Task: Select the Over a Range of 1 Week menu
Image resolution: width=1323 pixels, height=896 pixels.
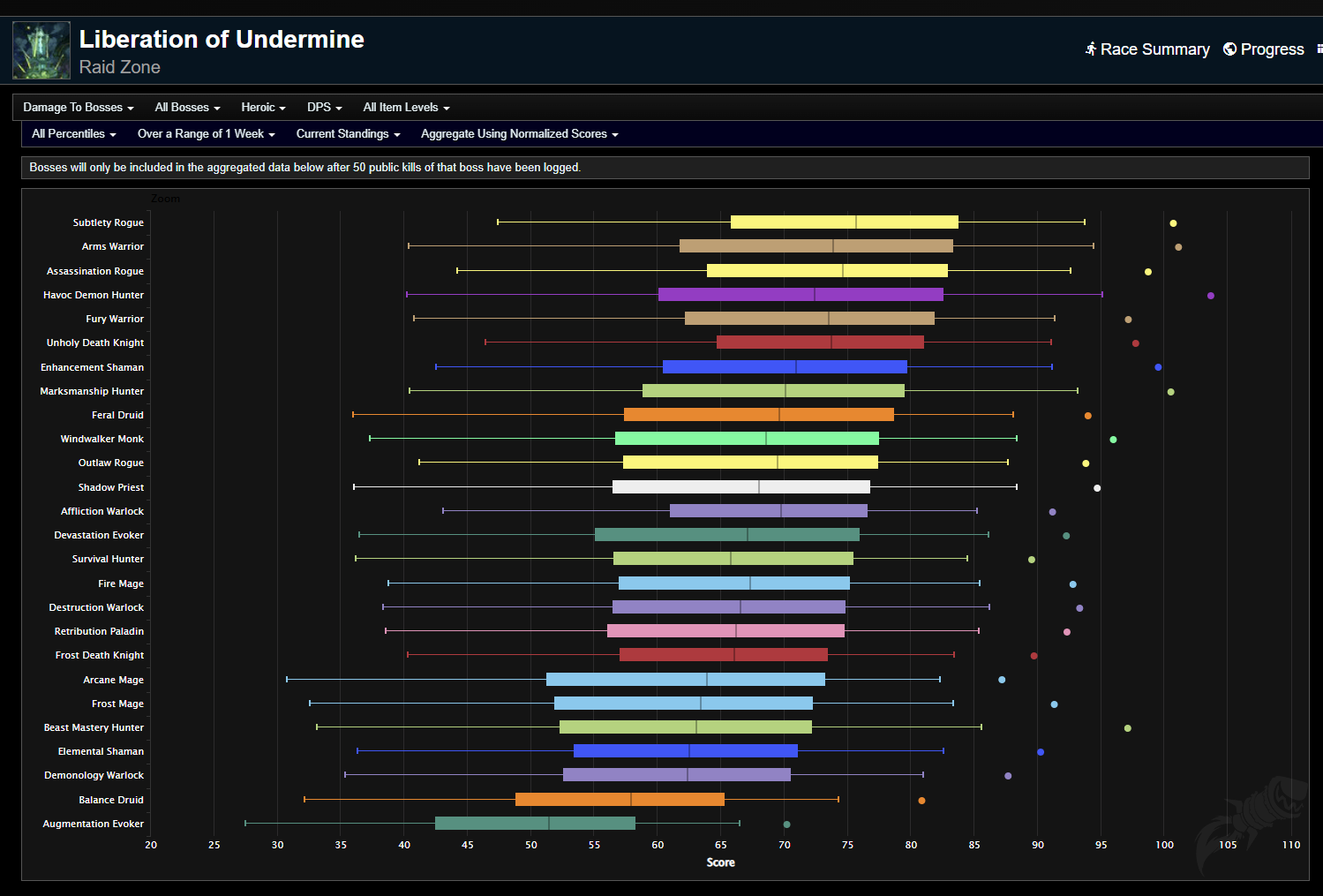Action: [x=206, y=134]
